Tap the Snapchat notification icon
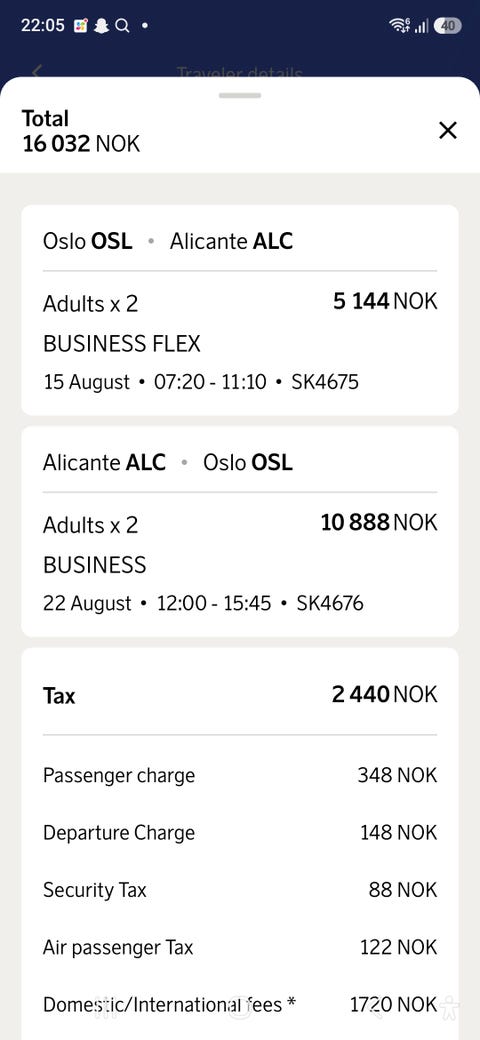Screen dimensions: 480x1040 click(101, 26)
